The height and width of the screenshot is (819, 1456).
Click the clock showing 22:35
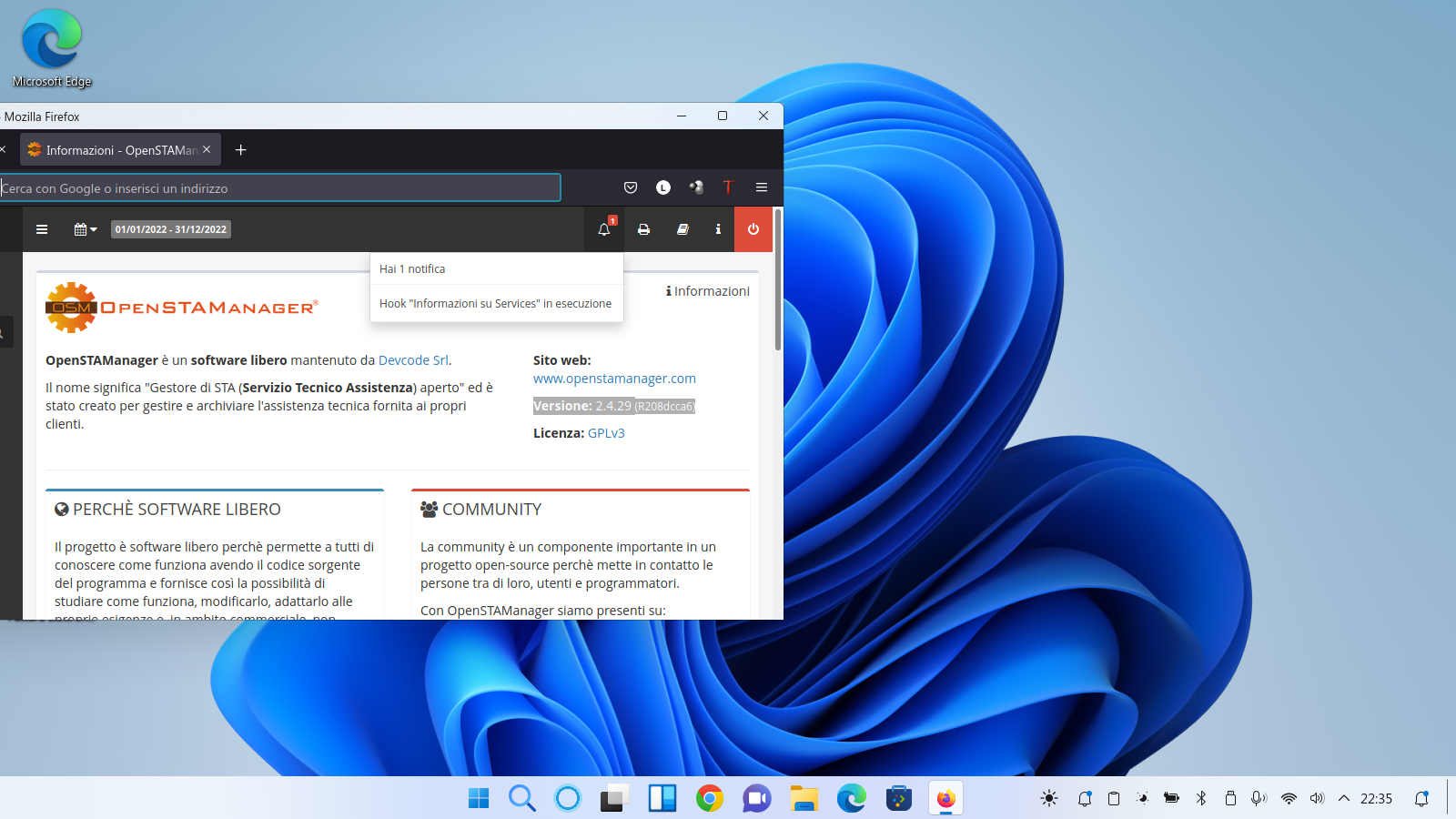tap(1376, 798)
